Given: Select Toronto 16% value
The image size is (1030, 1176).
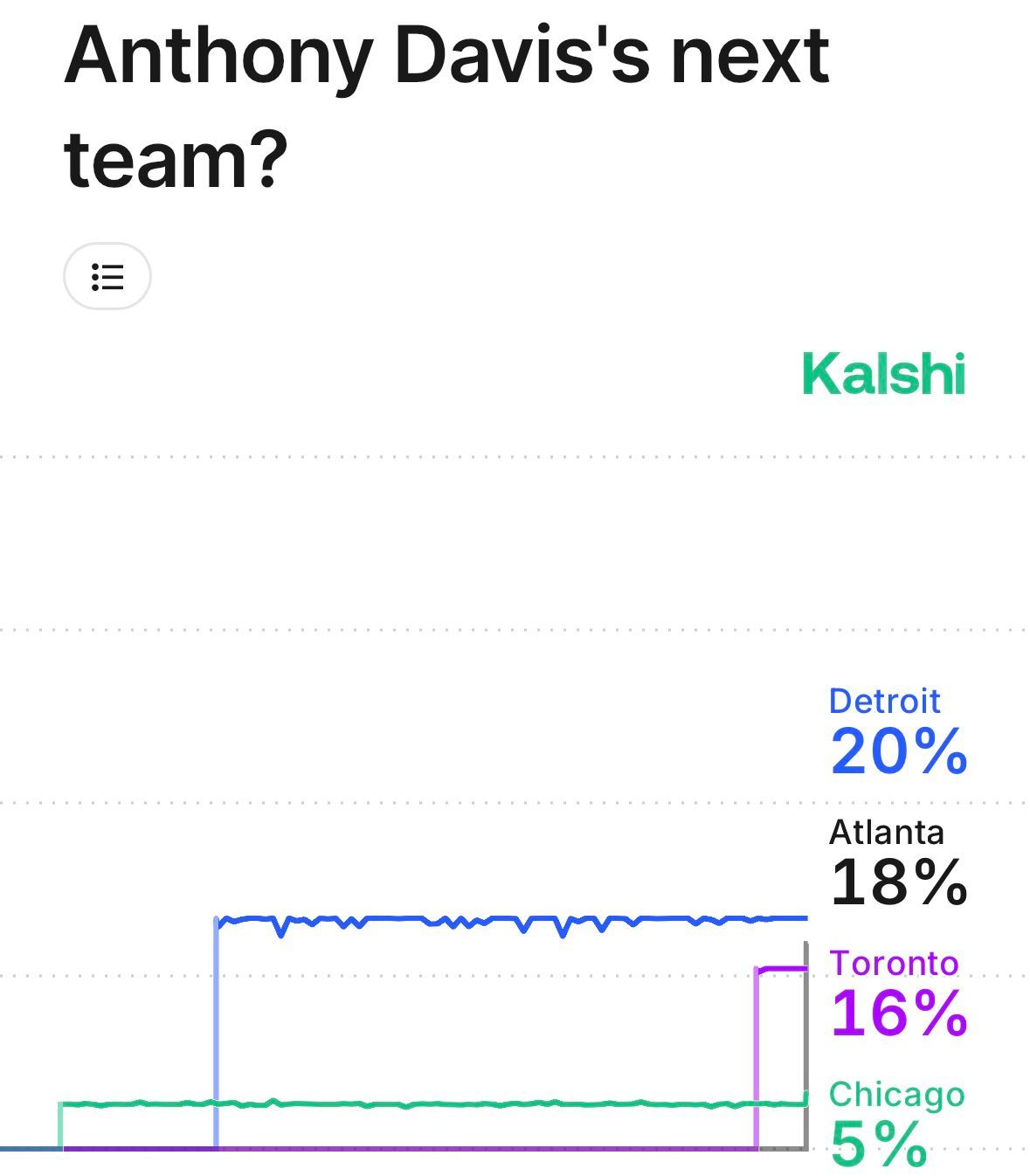Looking at the screenshot, I should click(x=898, y=1013).
